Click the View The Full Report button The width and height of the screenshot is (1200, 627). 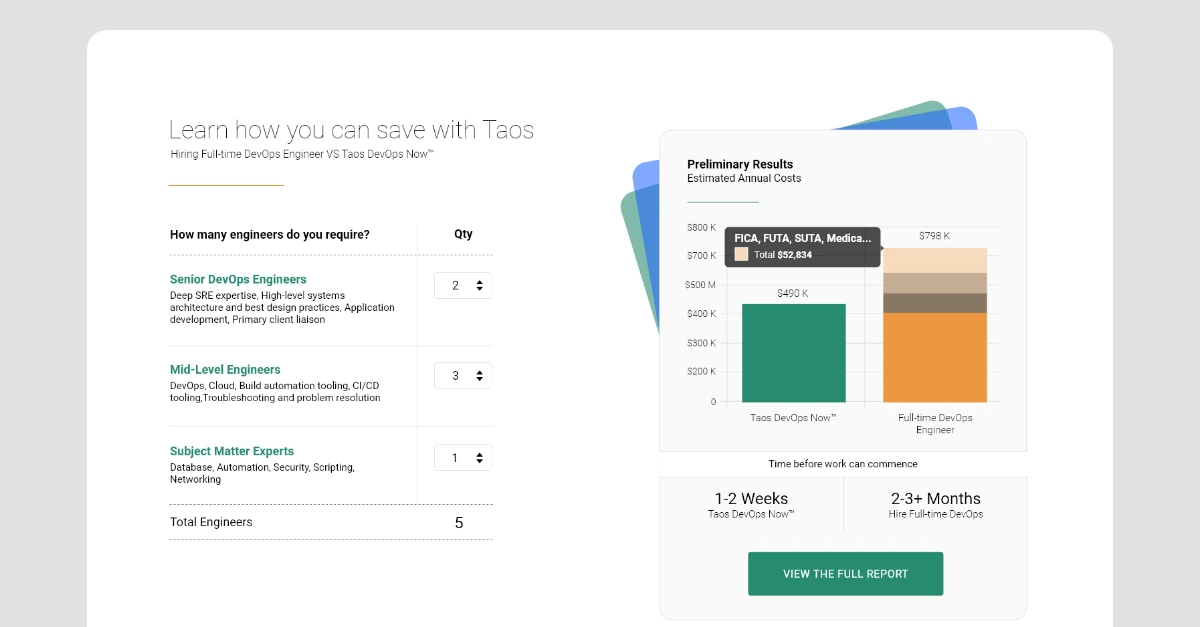(845, 574)
